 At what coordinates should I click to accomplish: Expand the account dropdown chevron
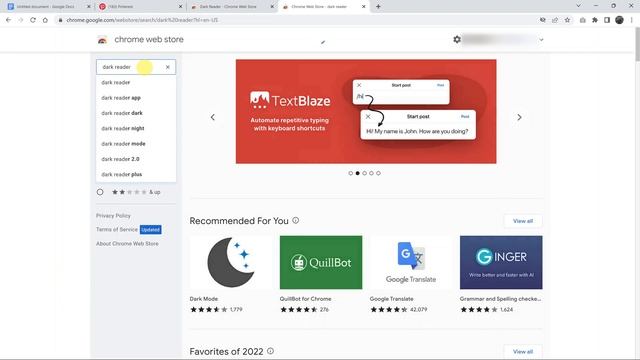click(541, 40)
